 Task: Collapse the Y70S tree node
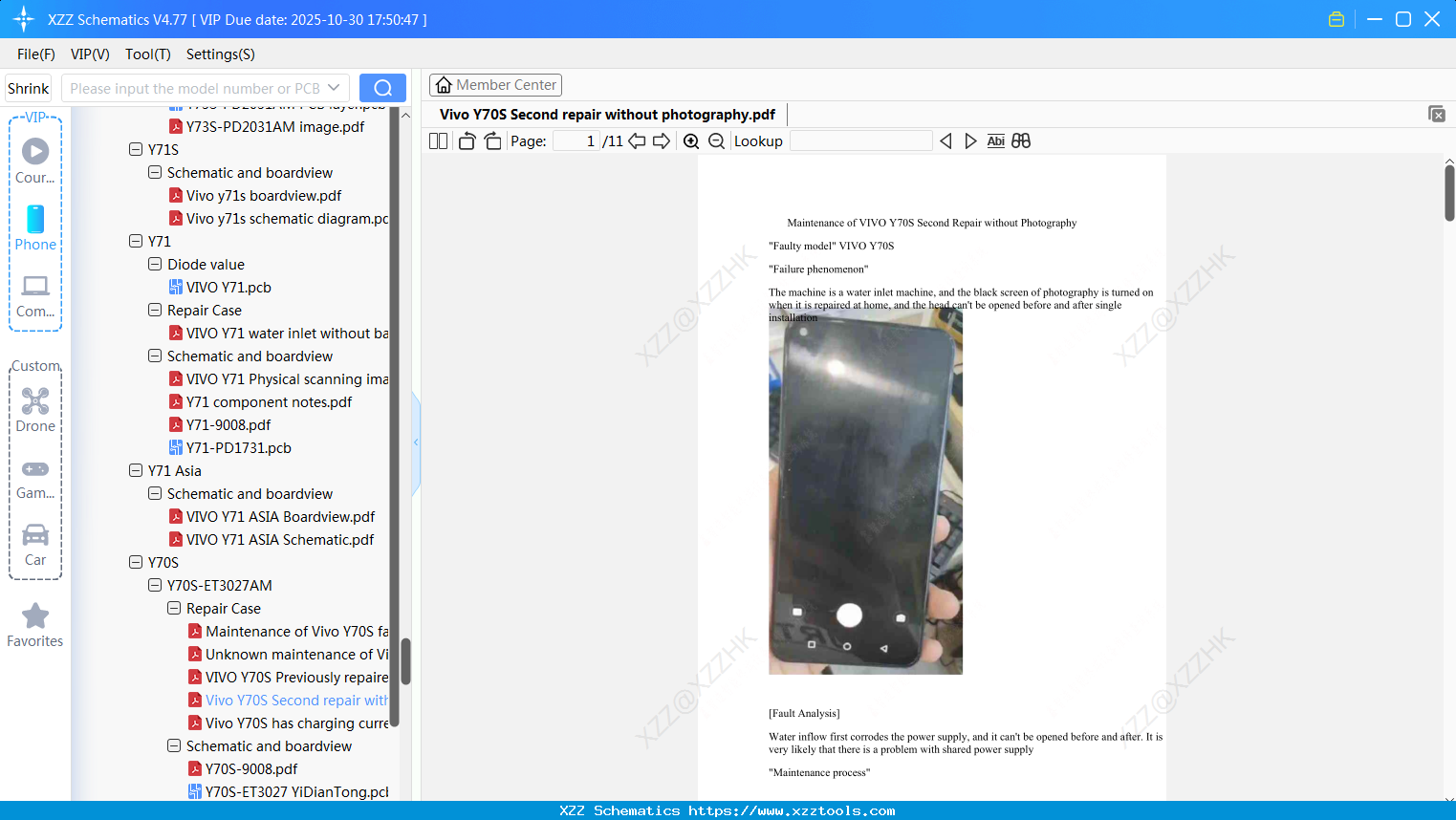tap(136, 562)
